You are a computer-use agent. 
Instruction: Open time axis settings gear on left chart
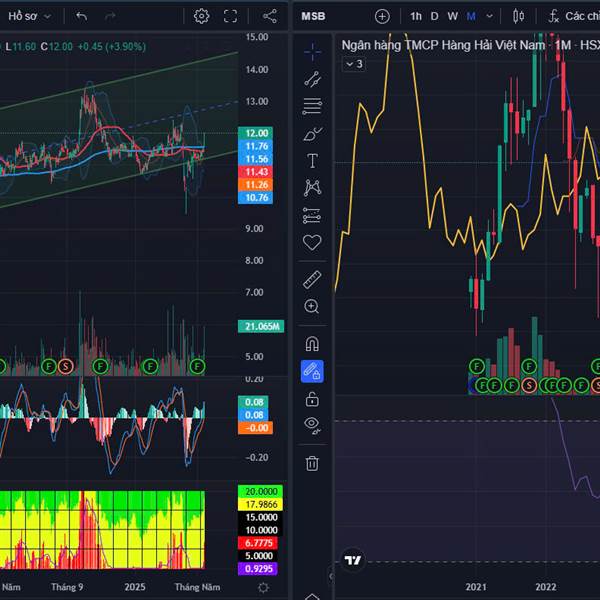(x=263, y=587)
